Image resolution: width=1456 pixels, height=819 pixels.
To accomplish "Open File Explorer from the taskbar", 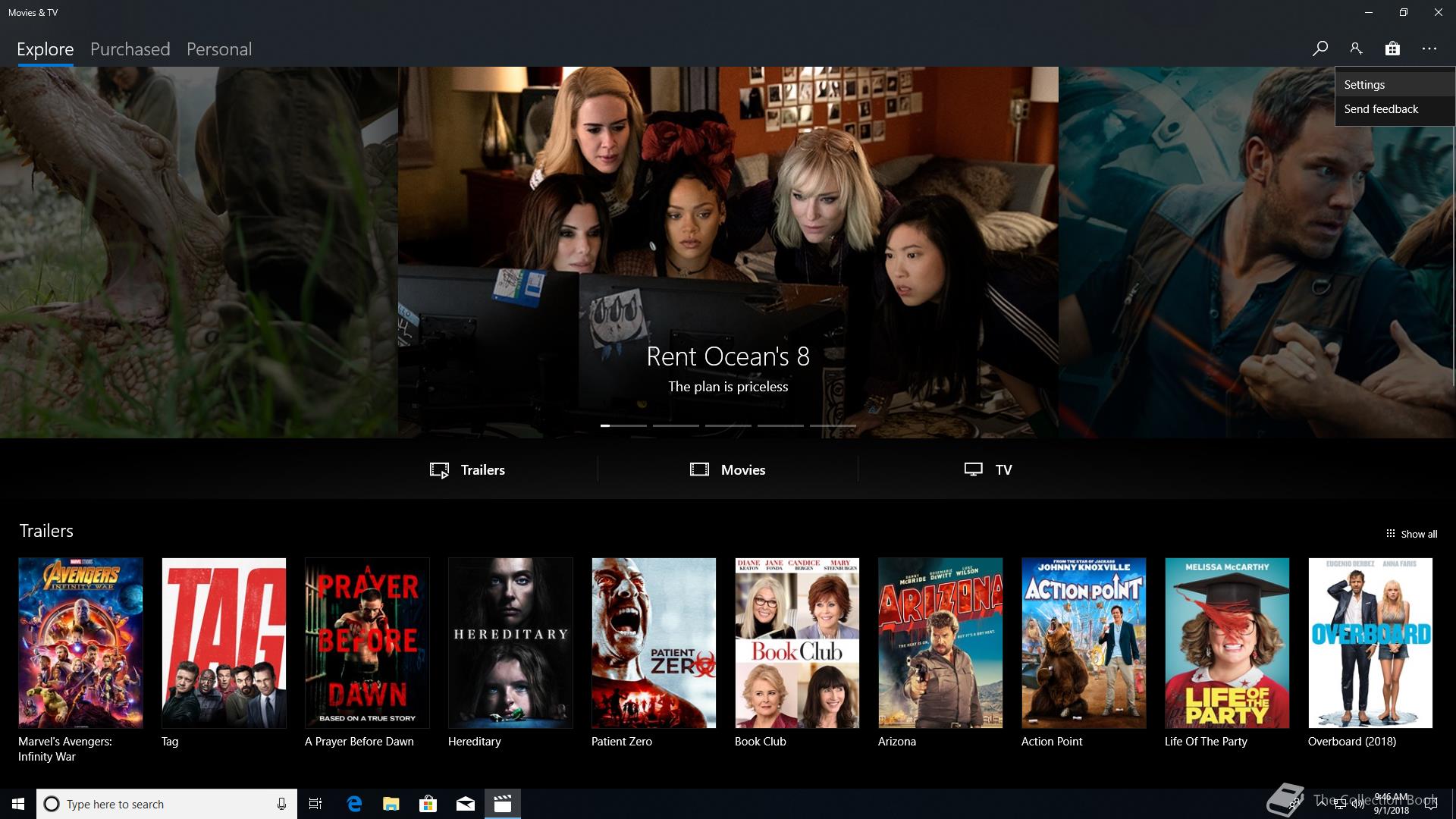I will point(391,804).
